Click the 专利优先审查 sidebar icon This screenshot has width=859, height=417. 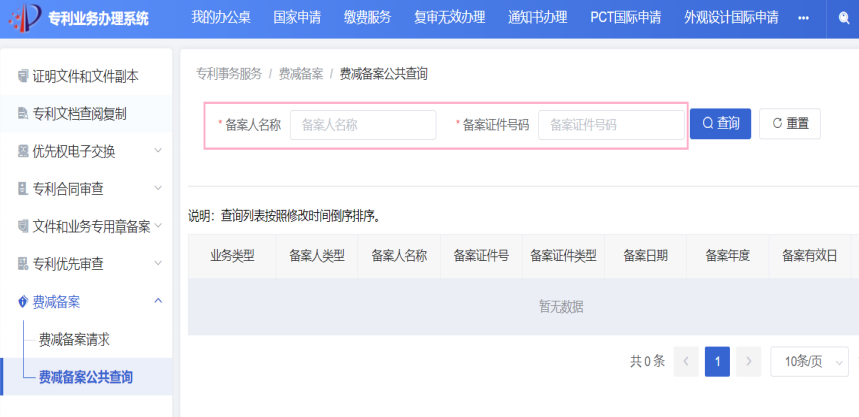pyautogui.click(x=23, y=264)
